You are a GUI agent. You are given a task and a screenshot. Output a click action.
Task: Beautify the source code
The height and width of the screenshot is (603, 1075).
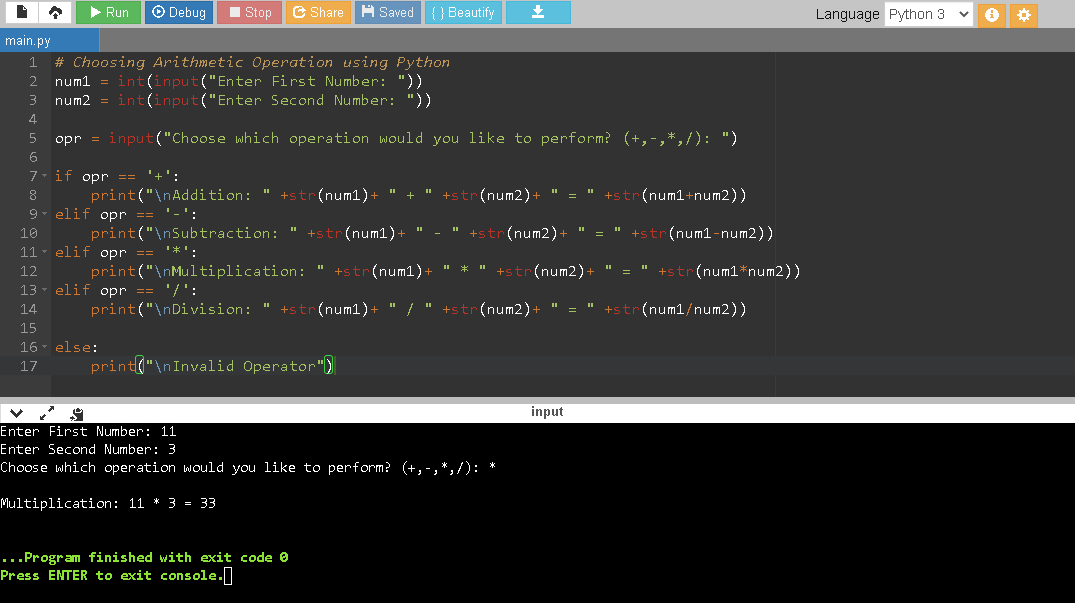pyautogui.click(x=463, y=12)
